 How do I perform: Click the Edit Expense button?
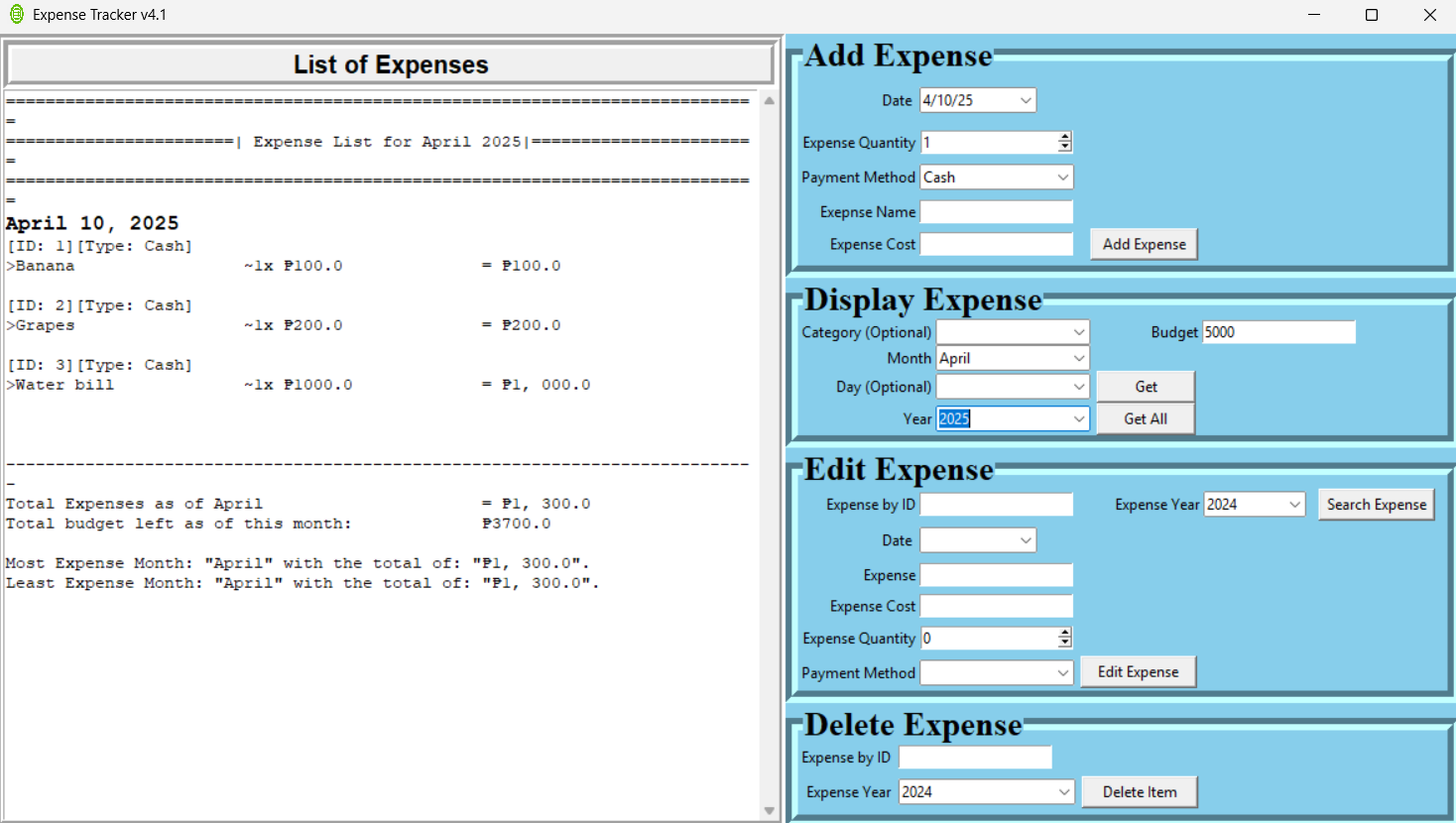1138,671
